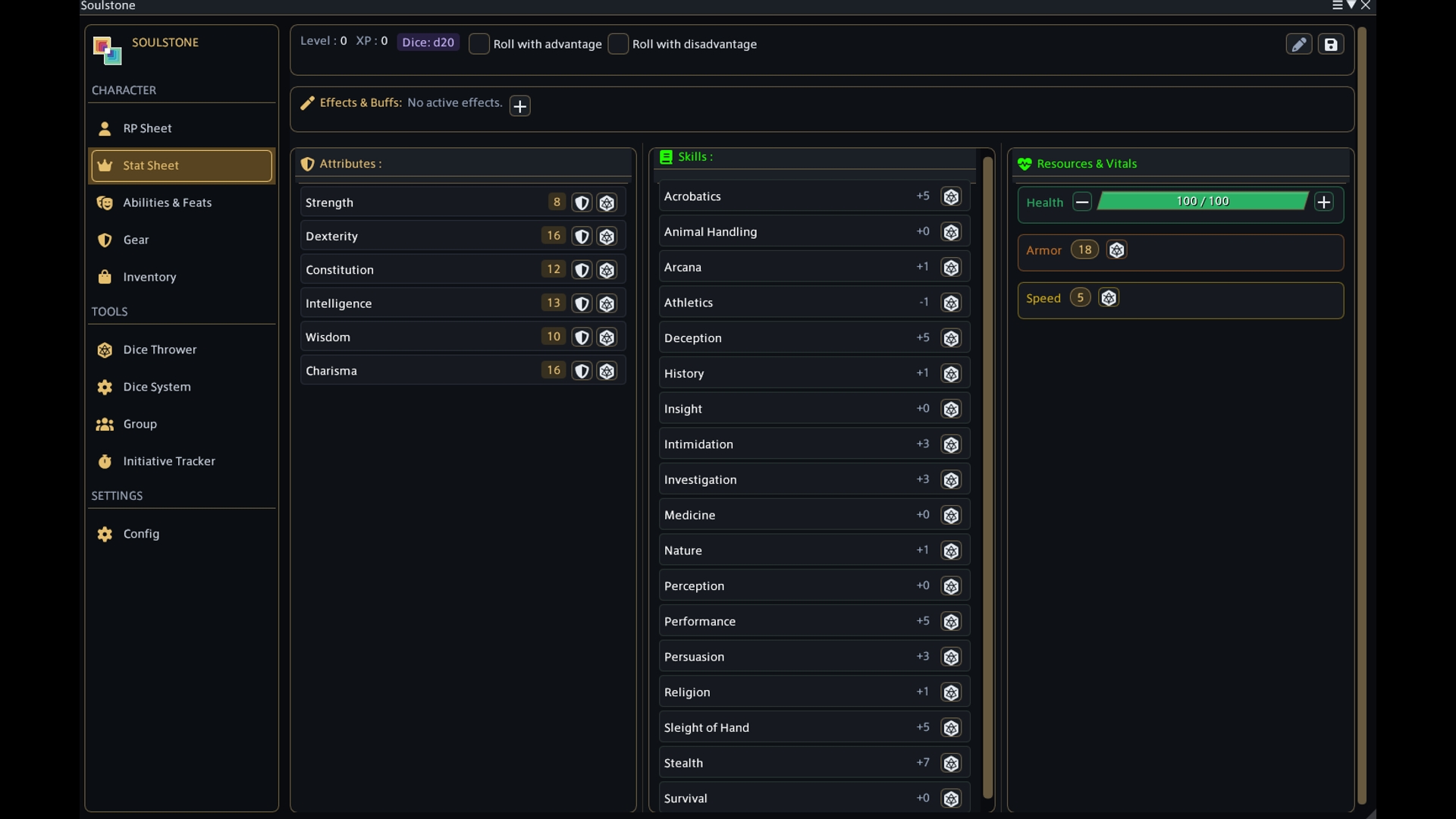Open the RP Sheet page
This screenshot has height=819, width=1456.
click(182, 129)
